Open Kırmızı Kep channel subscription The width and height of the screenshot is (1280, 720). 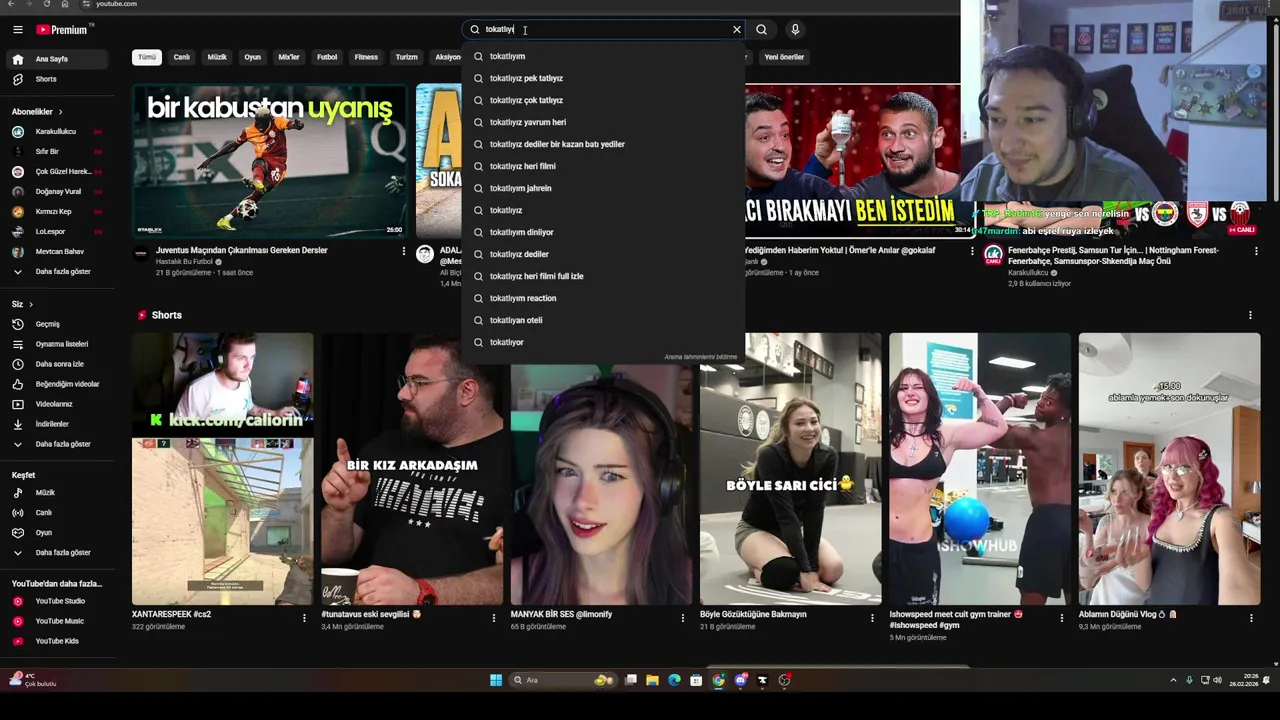55,212
